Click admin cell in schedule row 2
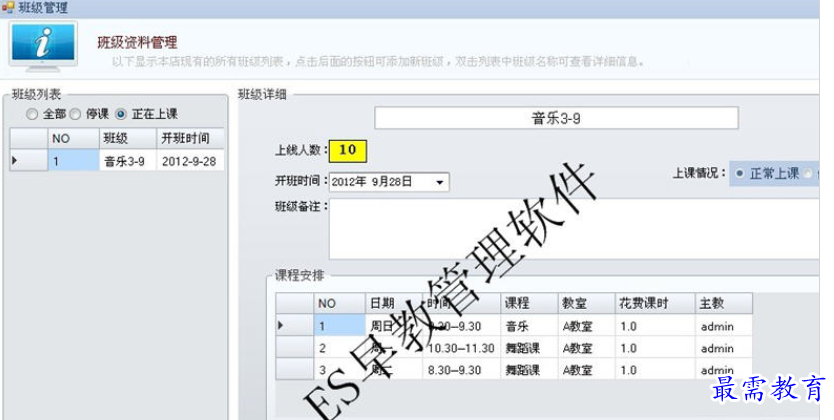The height and width of the screenshot is (420, 834). [x=724, y=348]
